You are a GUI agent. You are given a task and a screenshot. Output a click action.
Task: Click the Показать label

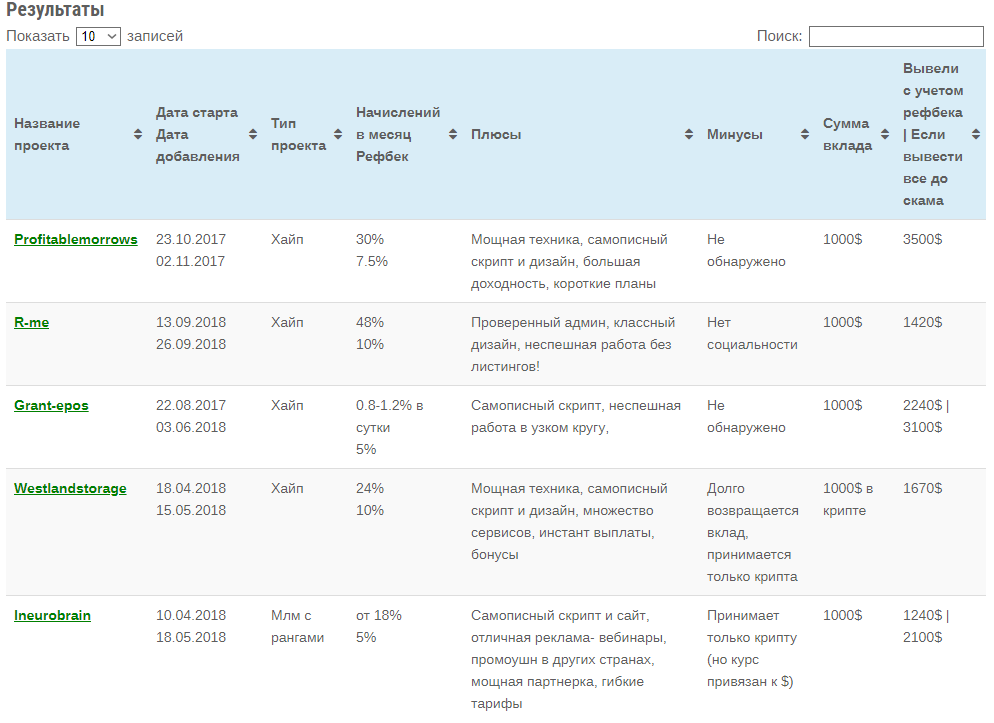tap(38, 36)
